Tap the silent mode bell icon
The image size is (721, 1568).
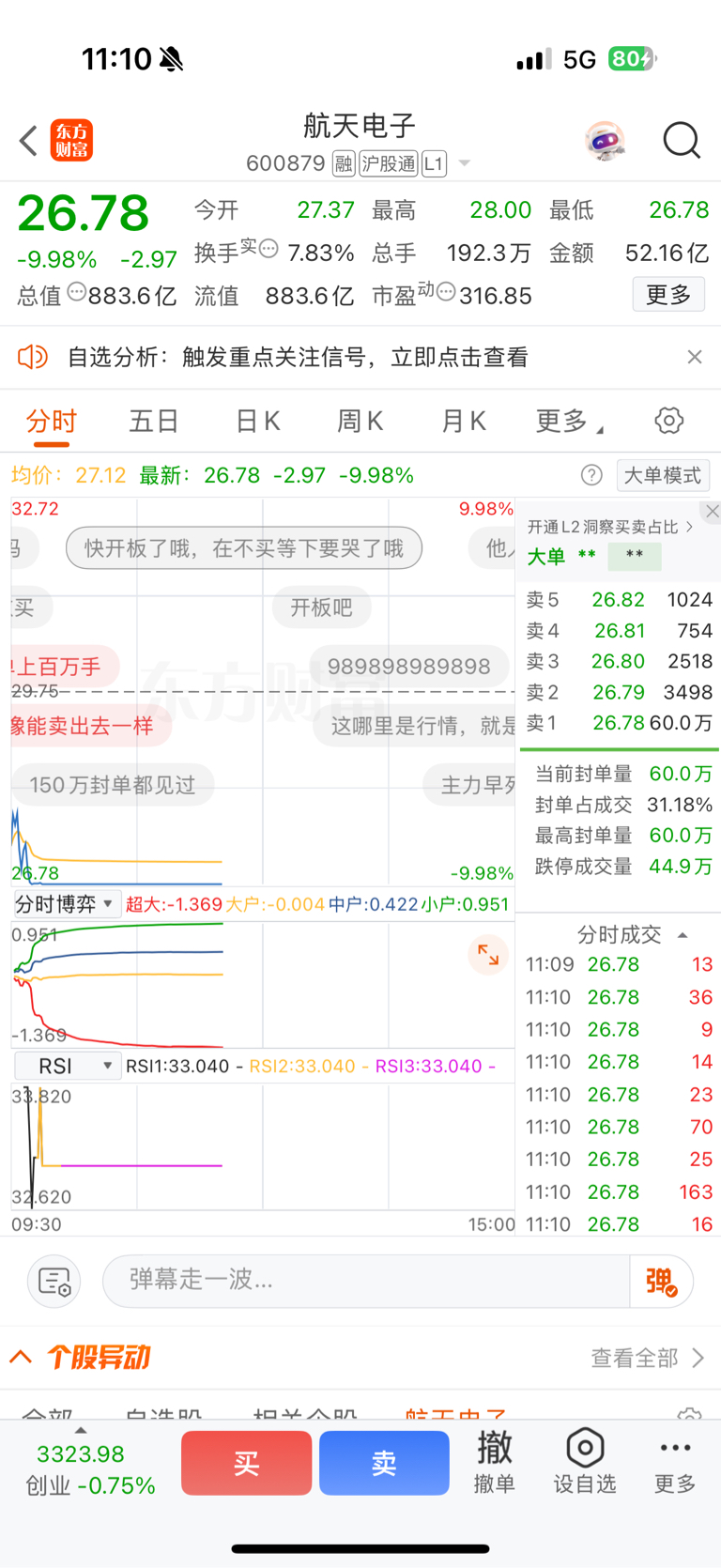coord(172,60)
